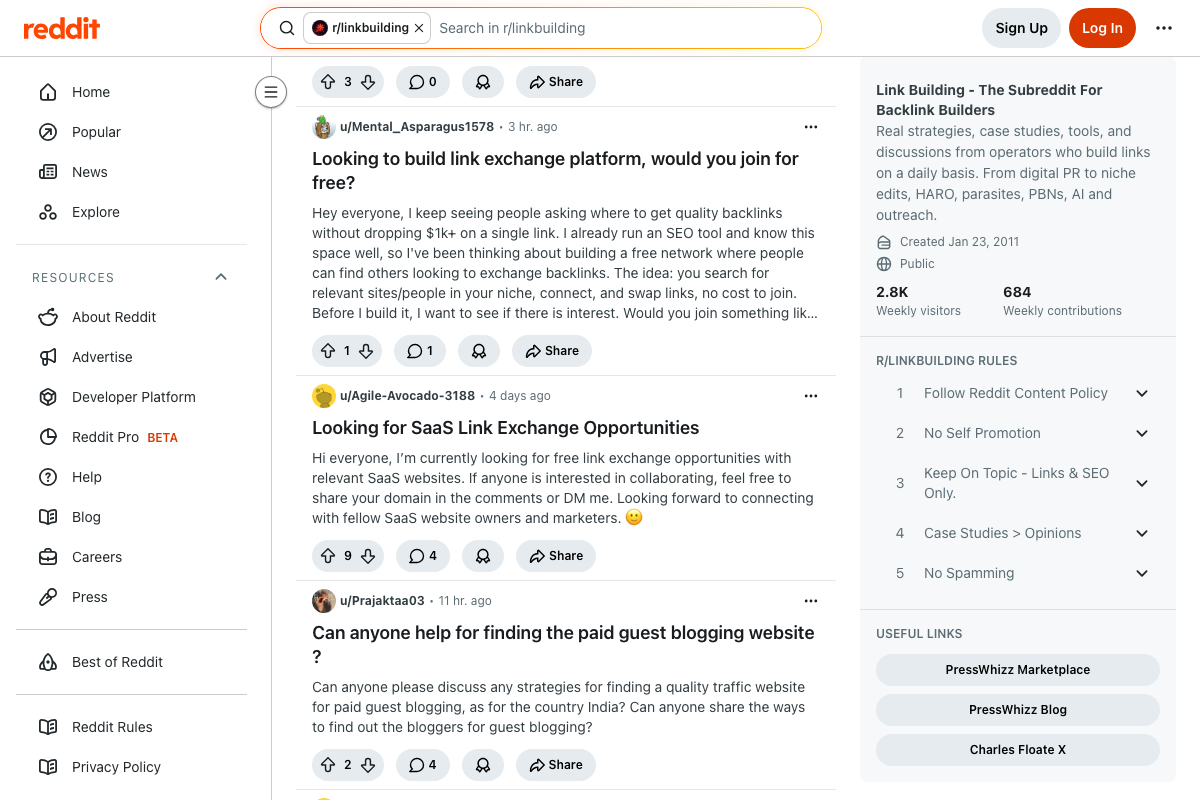The width and height of the screenshot is (1200, 800).
Task: Expand rule No Spamming
Action: point(1018,573)
